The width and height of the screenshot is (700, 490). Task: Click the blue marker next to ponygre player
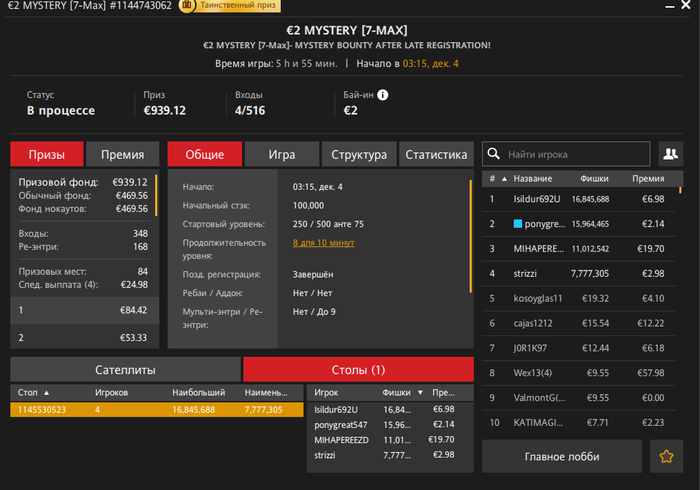click(517, 224)
